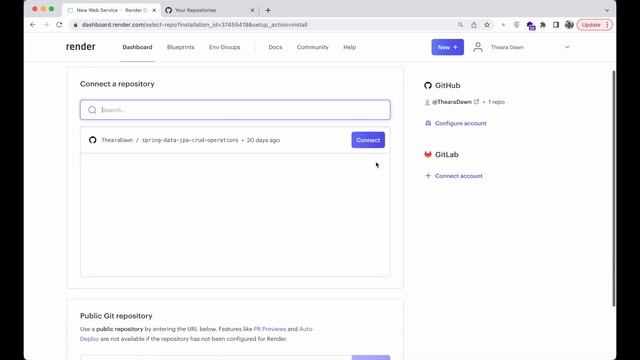
Task: Click the zoom magnifier icon in address bar
Action: pos(460,25)
